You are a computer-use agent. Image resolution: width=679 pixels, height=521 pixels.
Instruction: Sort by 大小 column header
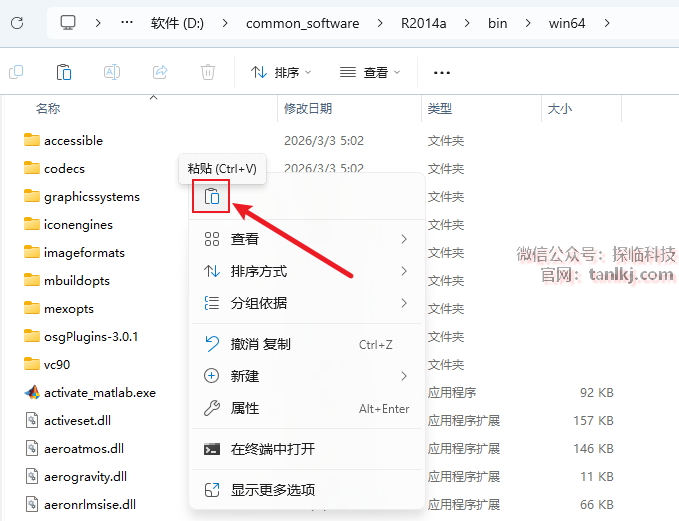[559, 108]
